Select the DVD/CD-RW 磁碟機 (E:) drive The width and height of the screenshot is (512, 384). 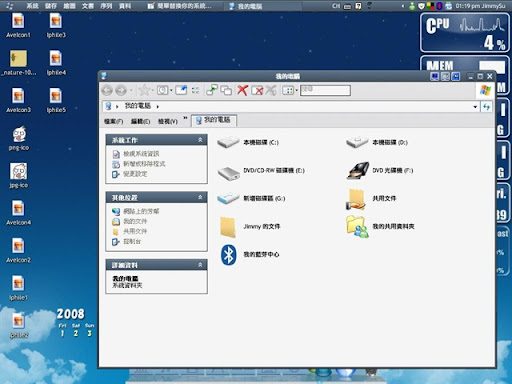click(261, 171)
